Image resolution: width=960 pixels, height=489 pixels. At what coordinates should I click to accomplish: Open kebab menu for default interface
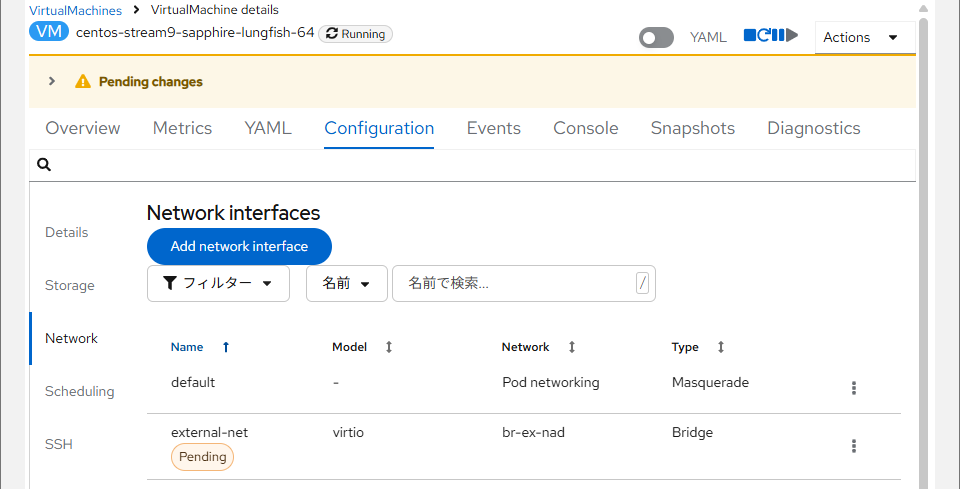(x=853, y=388)
